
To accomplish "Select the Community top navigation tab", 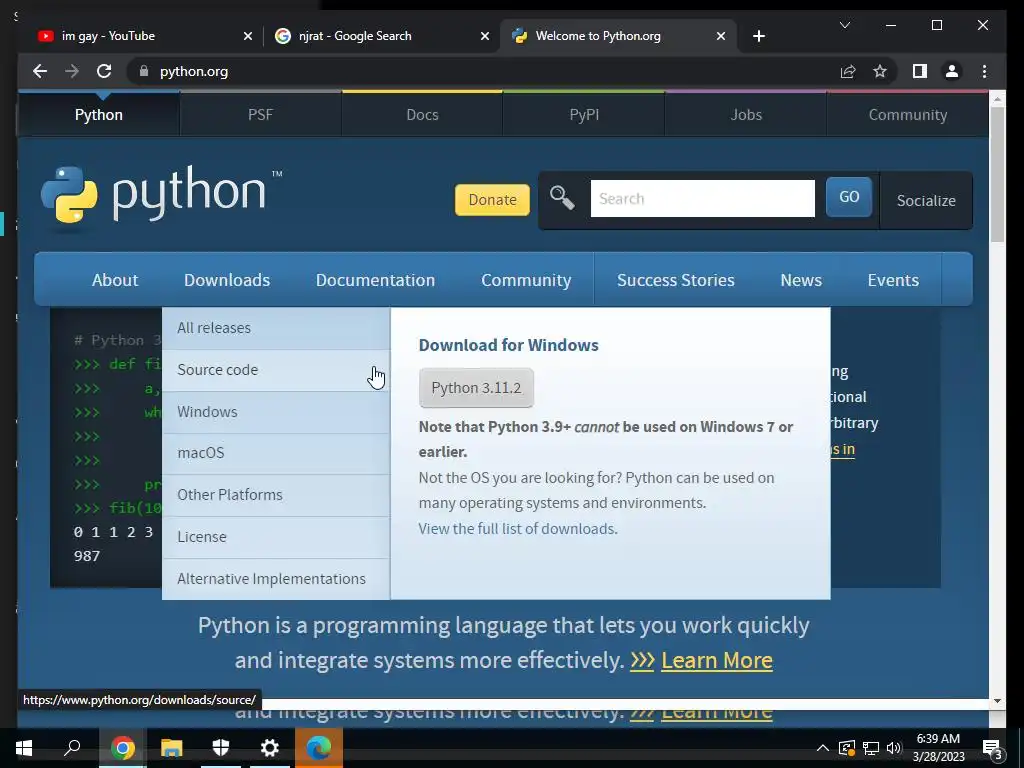I will point(907,114).
